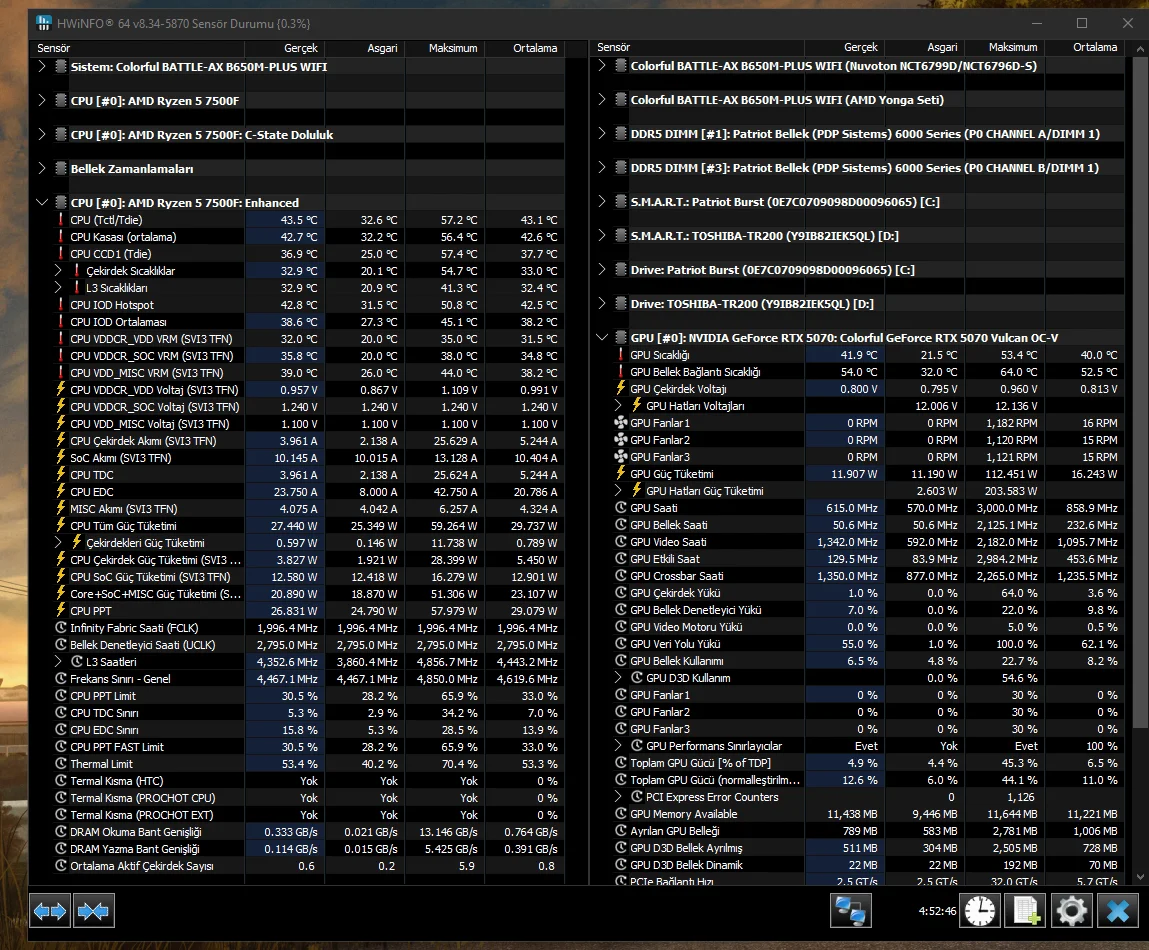Select the CPU (Tctl/Tdie) sensor row
This screenshot has width=1149, height=950.
click(x=150, y=220)
